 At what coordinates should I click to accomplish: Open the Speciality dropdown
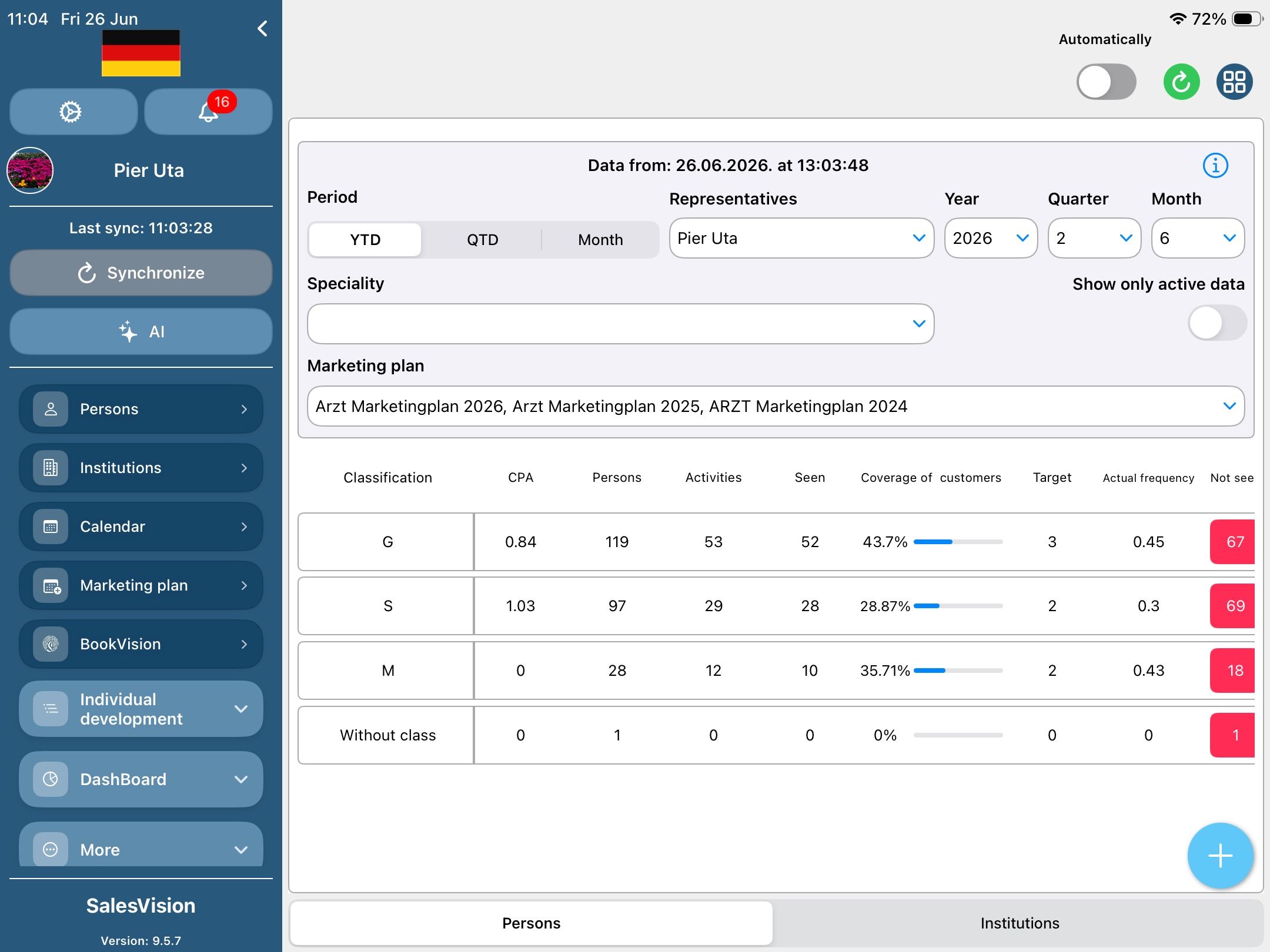pos(620,324)
